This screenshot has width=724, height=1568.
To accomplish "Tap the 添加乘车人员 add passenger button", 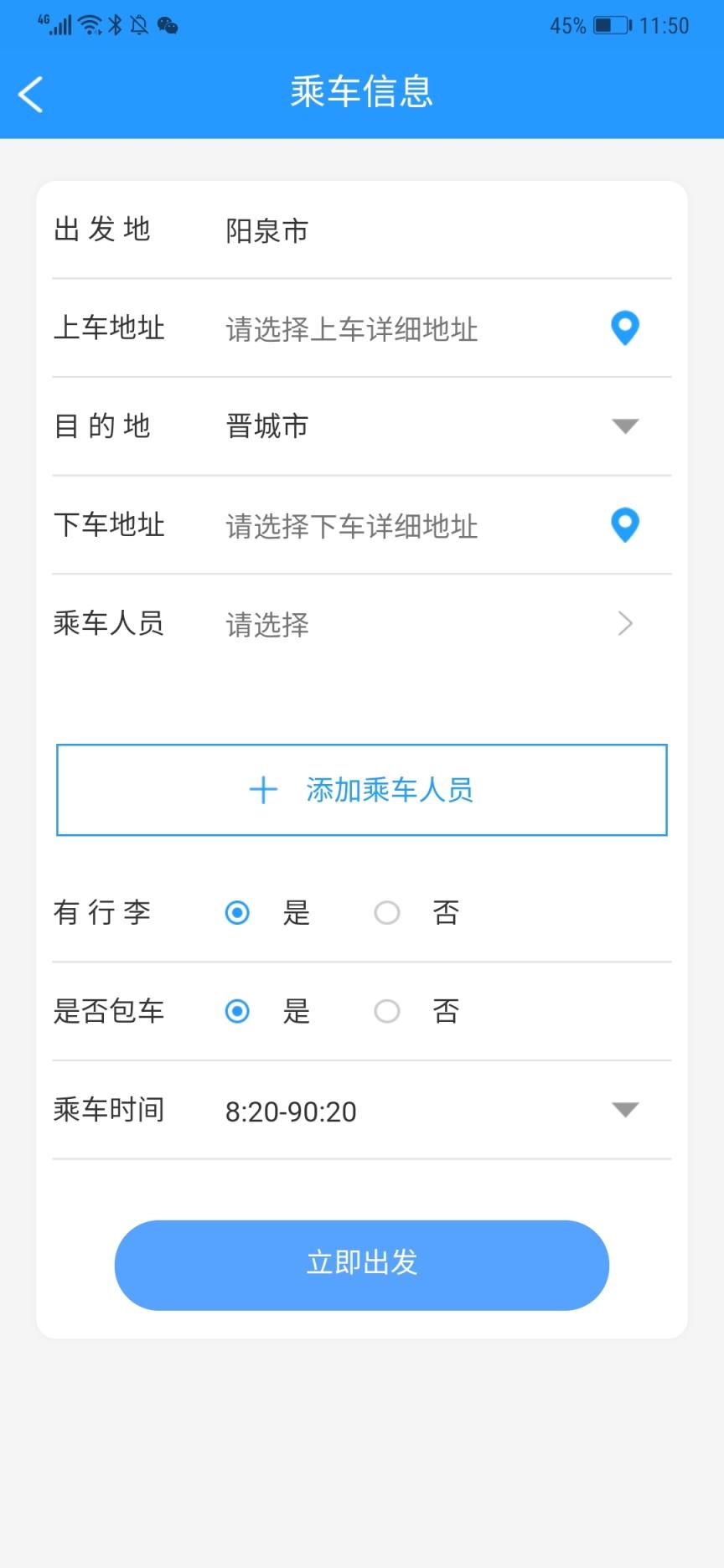I will pyautogui.click(x=362, y=790).
